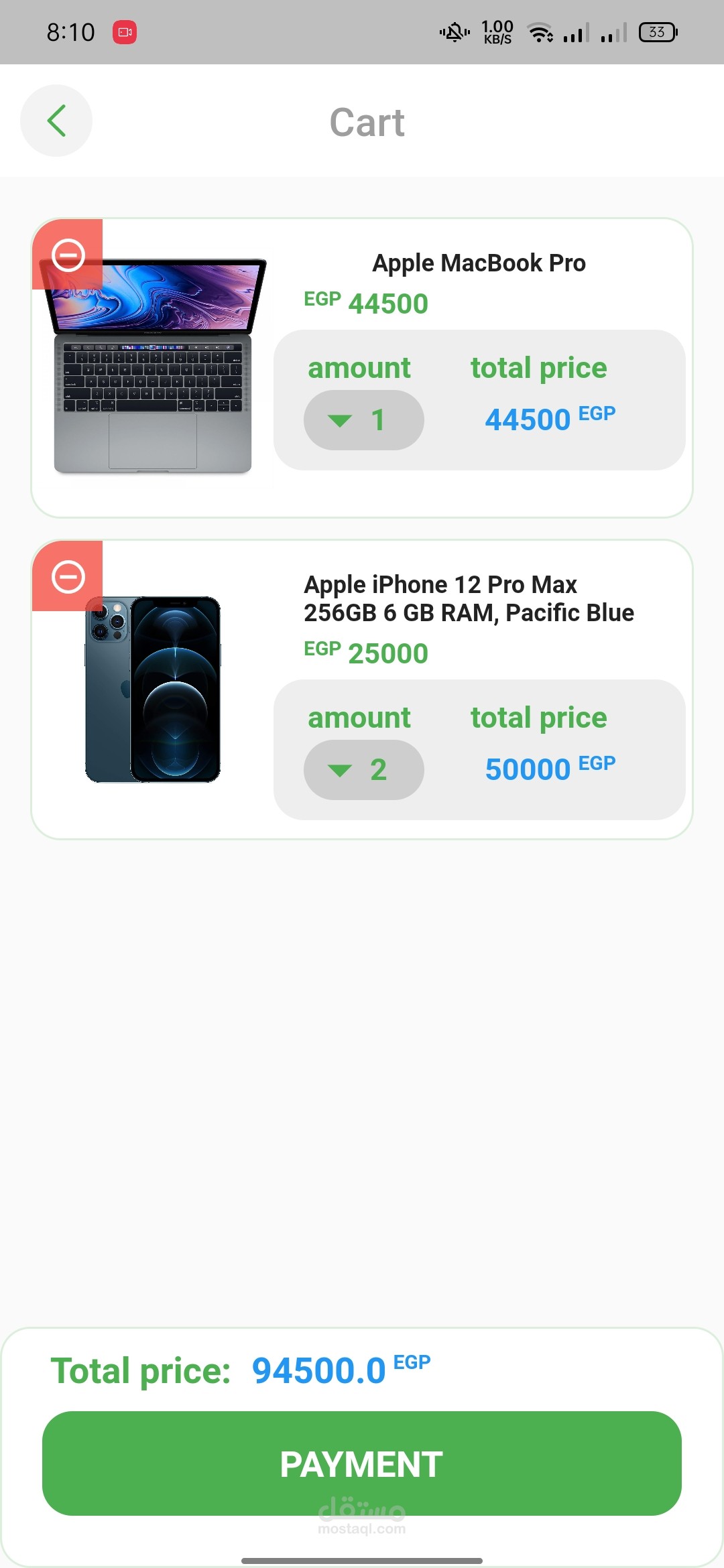
Task: Tap the MacBook unit price EGP 44500
Action: click(x=366, y=303)
